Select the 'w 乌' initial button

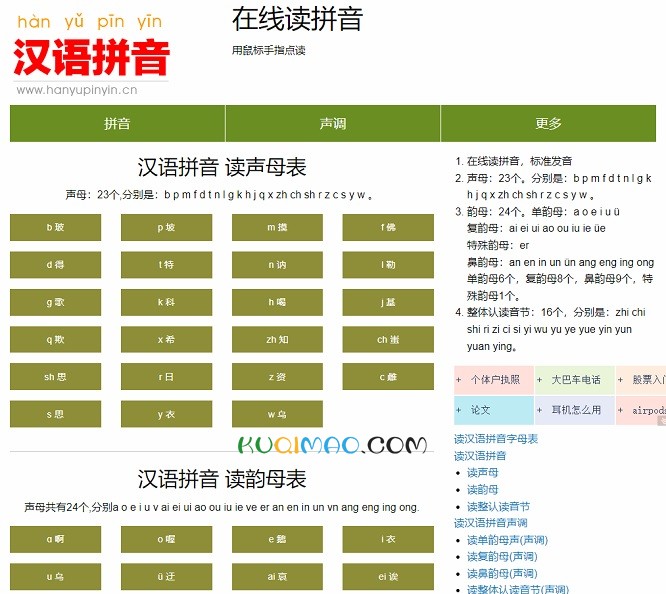[277, 414]
